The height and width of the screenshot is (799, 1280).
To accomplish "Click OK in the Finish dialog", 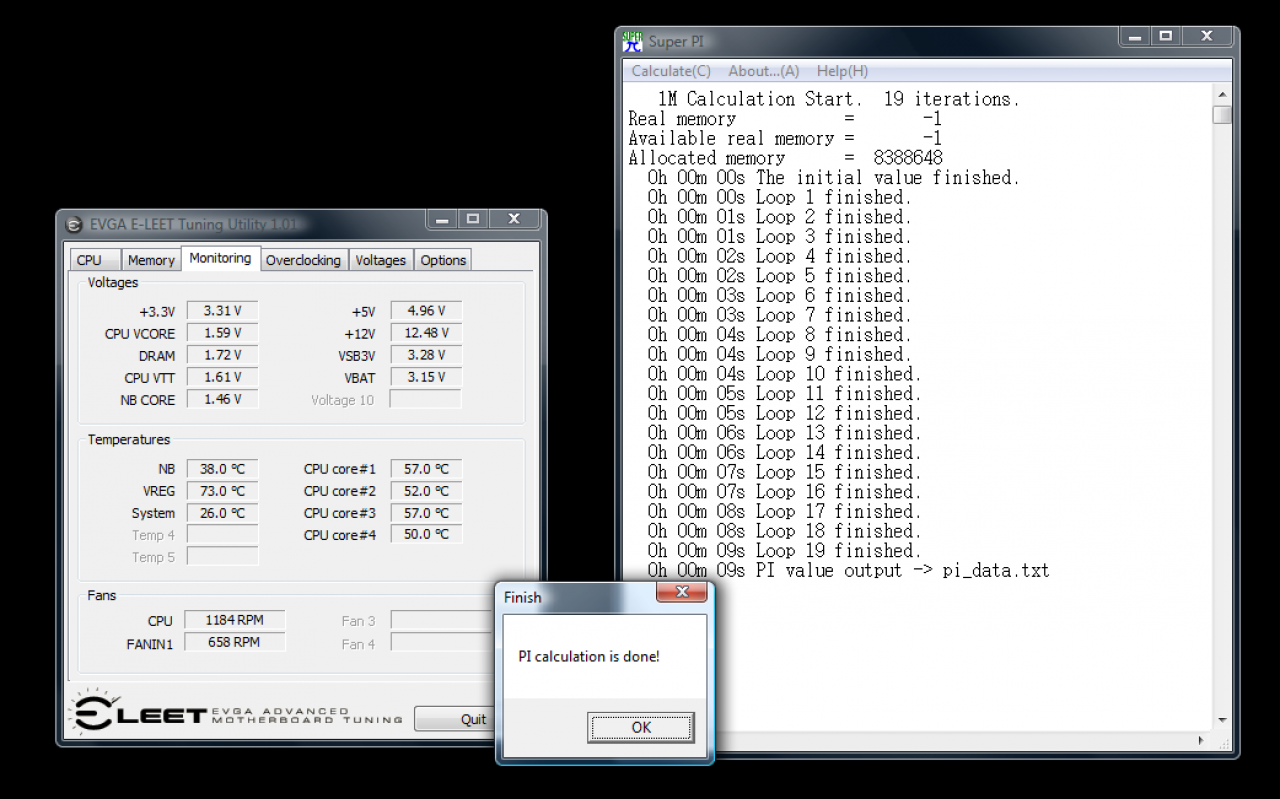I will (641, 727).
